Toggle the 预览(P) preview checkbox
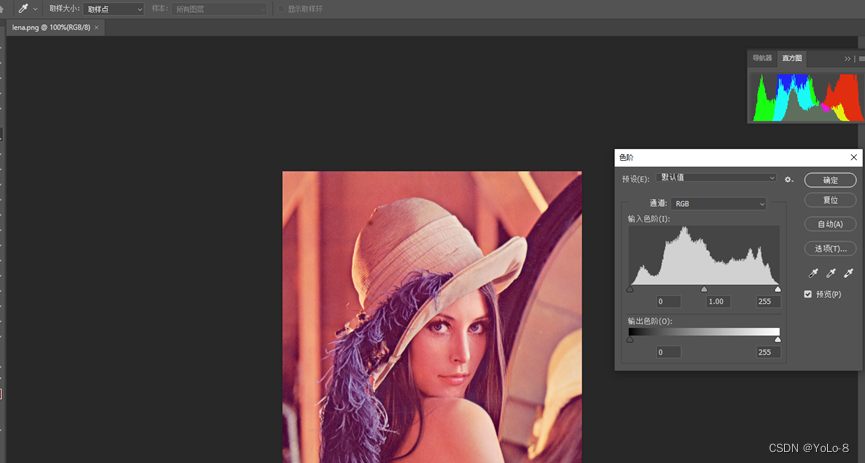This screenshot has width=865, height=463. 808,294
